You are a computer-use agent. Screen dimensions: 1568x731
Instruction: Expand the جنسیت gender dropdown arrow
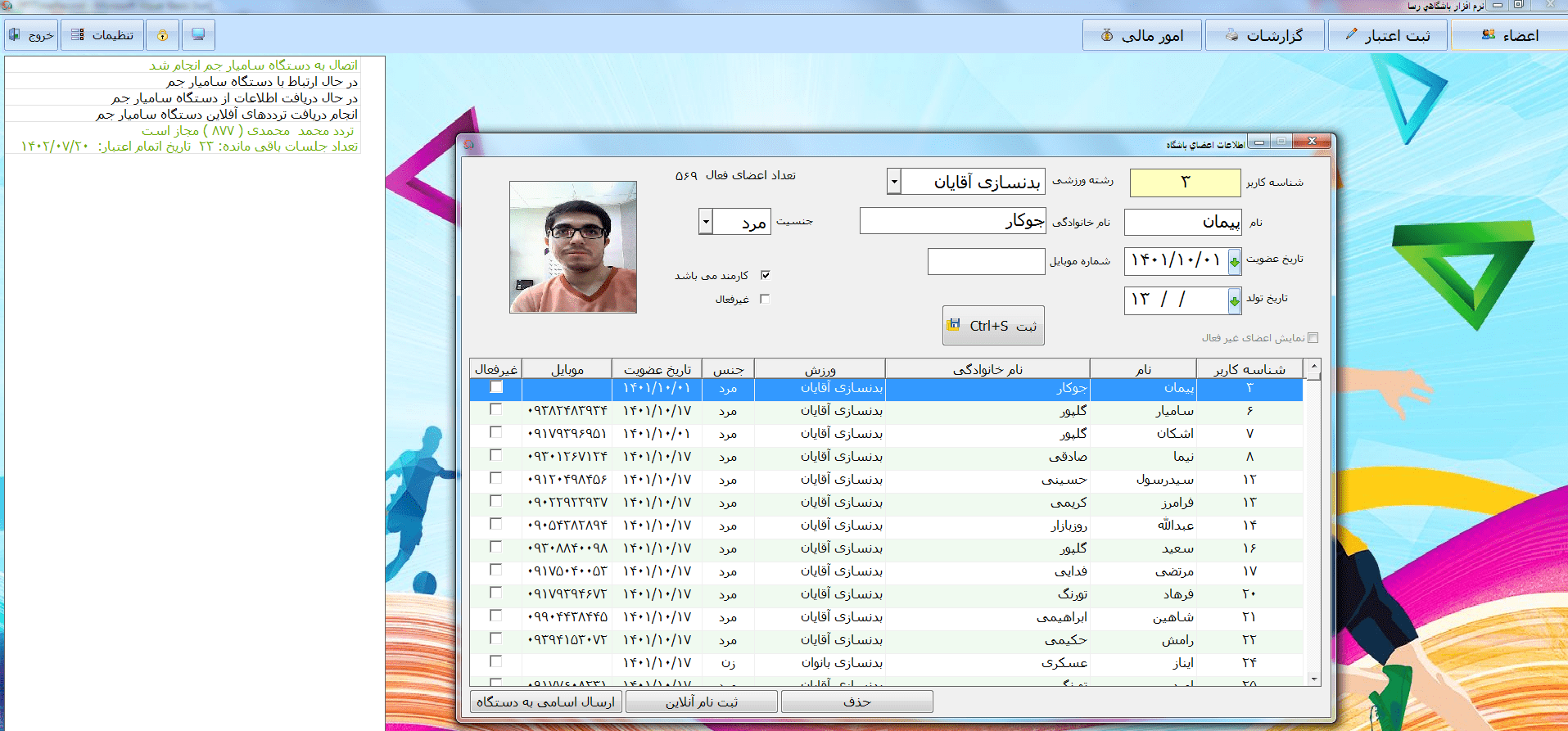pos(706,222)
